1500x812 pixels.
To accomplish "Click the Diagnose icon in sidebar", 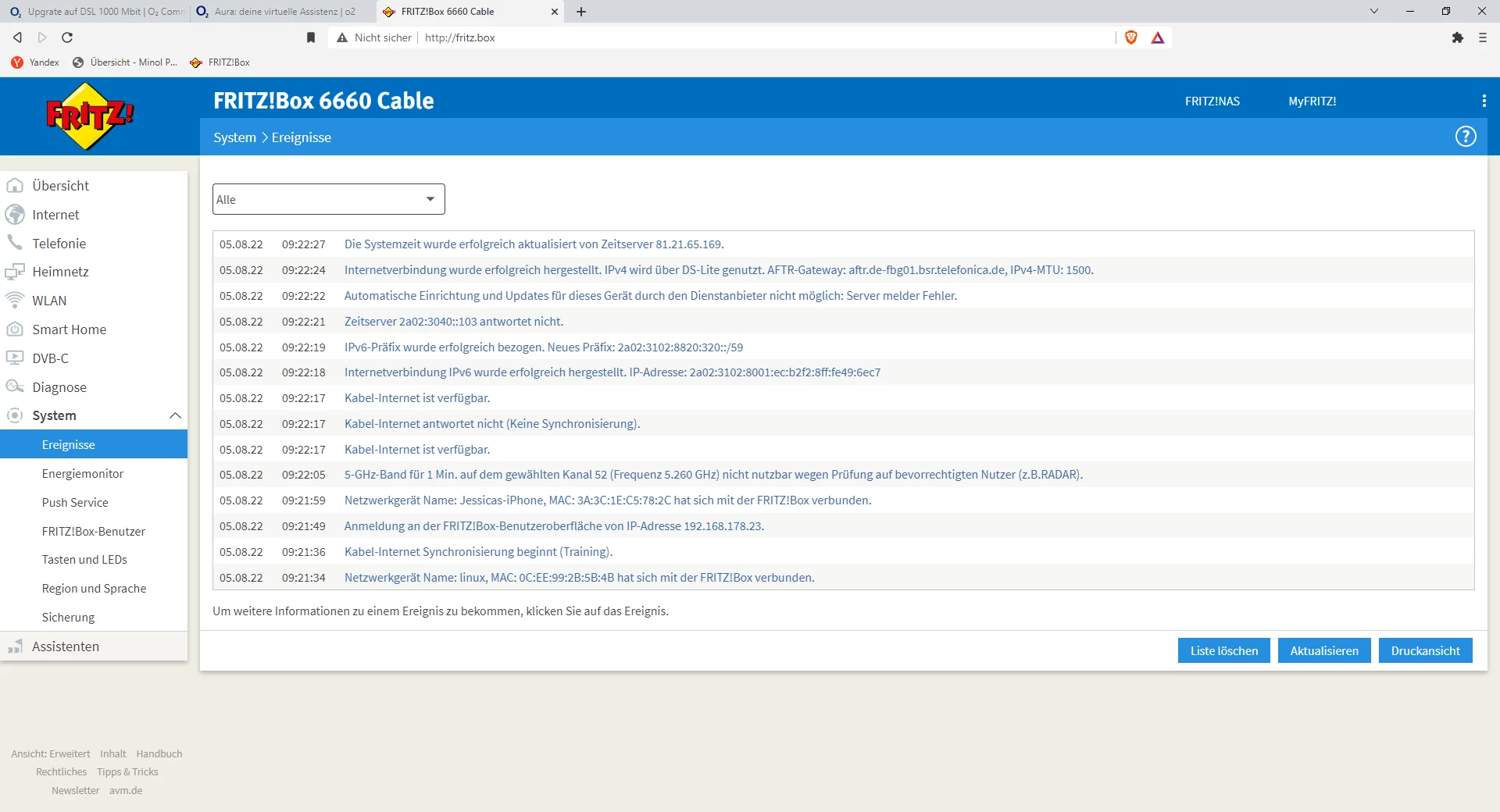I will pos(15,387).
